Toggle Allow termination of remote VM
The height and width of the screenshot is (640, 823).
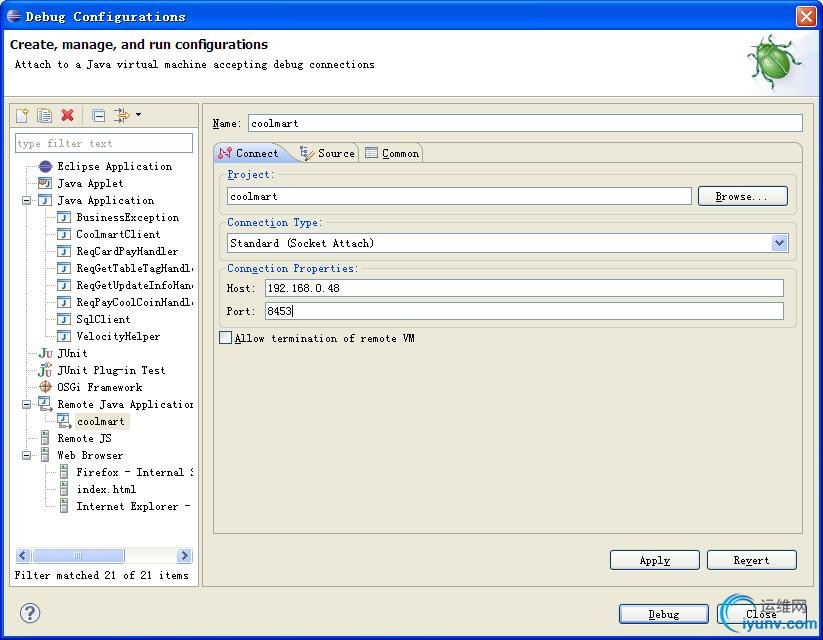click(225, 338)
